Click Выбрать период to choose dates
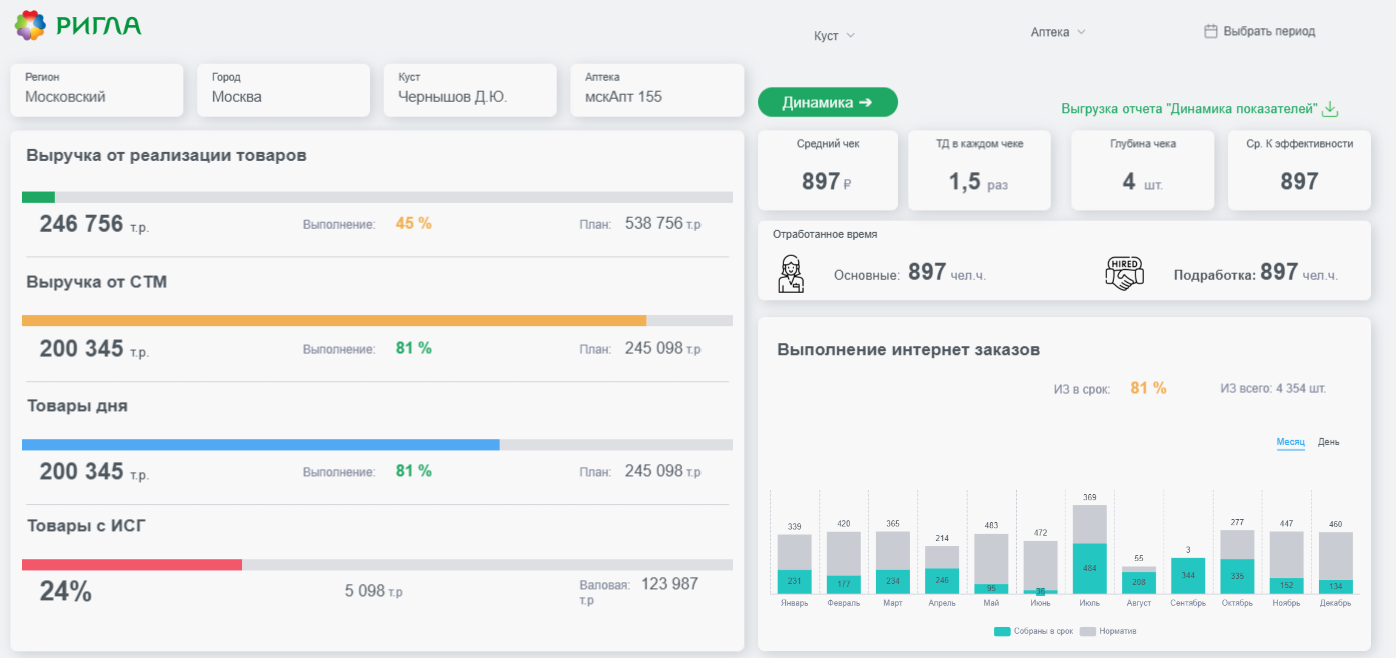The width and height of the screenshot is (1396, 658). pos(1269,31)
